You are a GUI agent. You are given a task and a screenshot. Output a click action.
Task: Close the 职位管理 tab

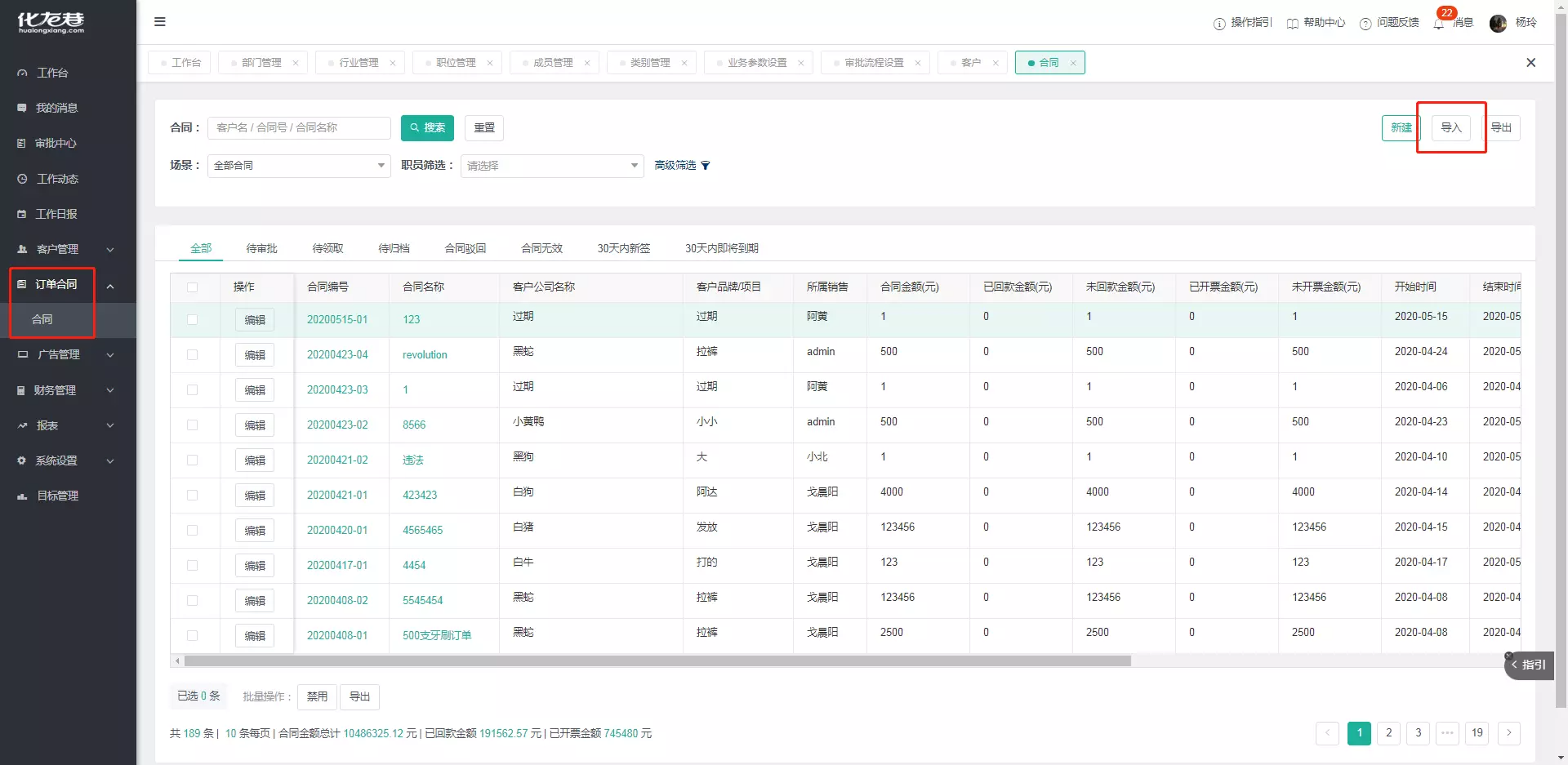[x=490, y=63]
